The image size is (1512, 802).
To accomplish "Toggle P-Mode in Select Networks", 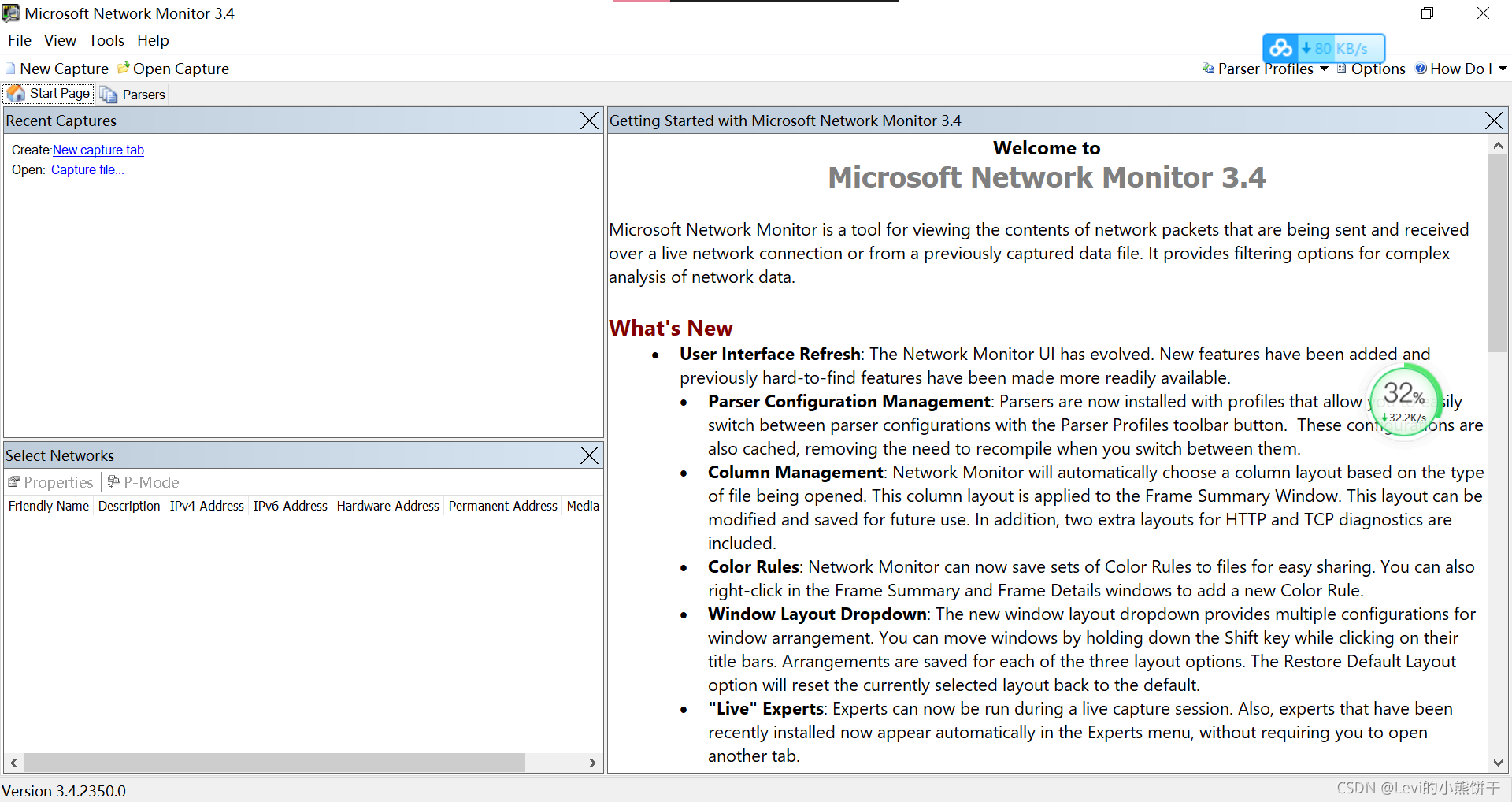I will (143, 482).
